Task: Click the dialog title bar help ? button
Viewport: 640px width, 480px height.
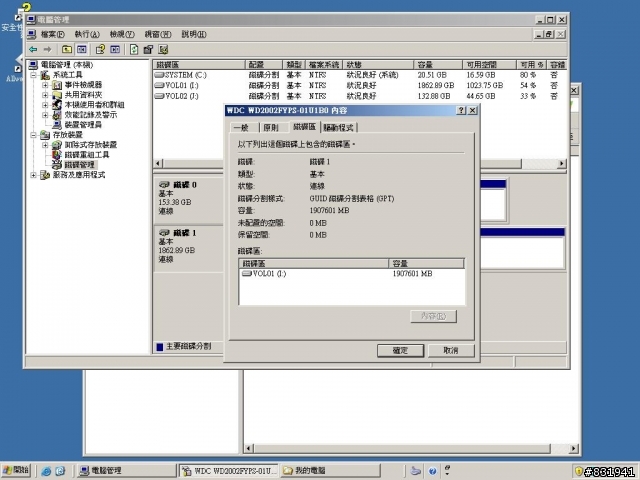Action: pyautogui.click(x=461, y=110)
